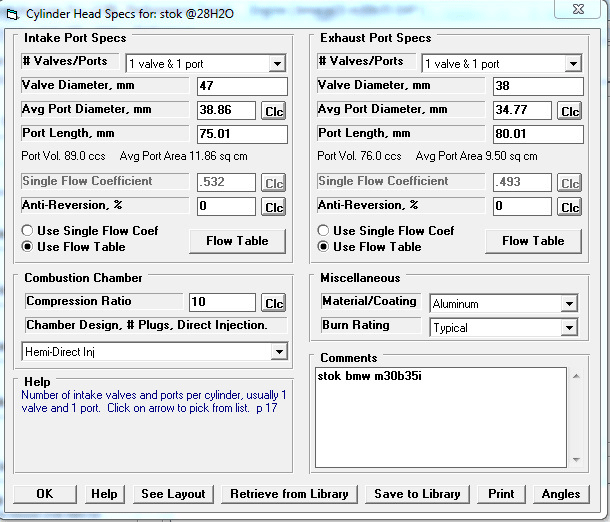Click exhaust Port Length field 80.01
Image resolution: width=610 pixels, height=522 pixels.
coord(538,134)
